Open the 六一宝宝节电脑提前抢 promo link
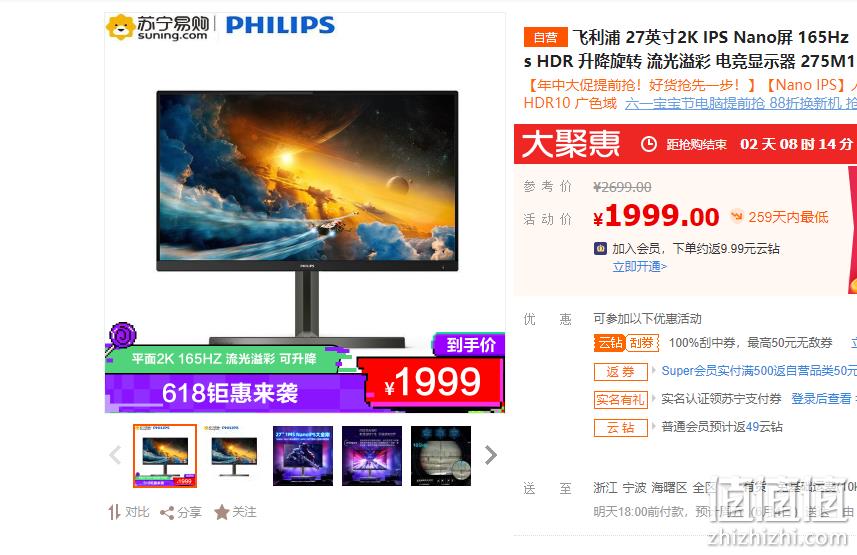The width and height of the screenshot is (857, 555). 741,103
